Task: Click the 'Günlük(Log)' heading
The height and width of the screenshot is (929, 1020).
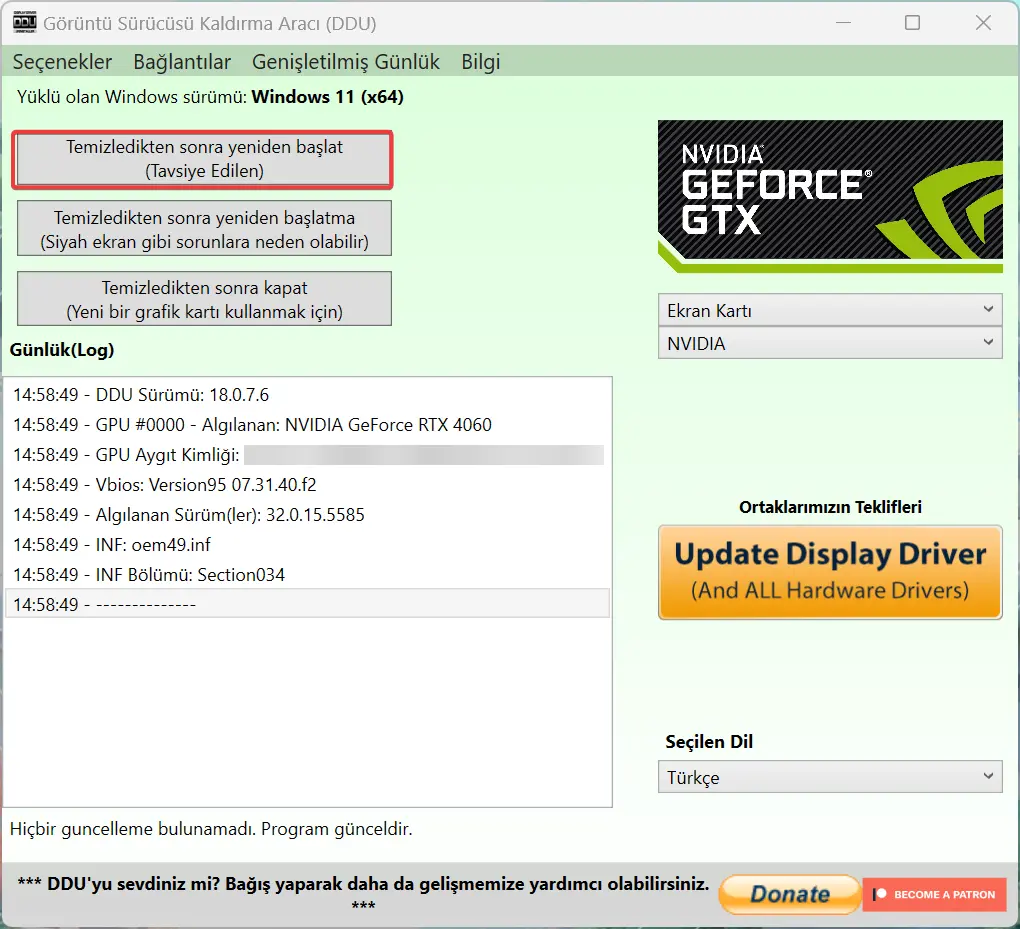Action: click(62, 350)
